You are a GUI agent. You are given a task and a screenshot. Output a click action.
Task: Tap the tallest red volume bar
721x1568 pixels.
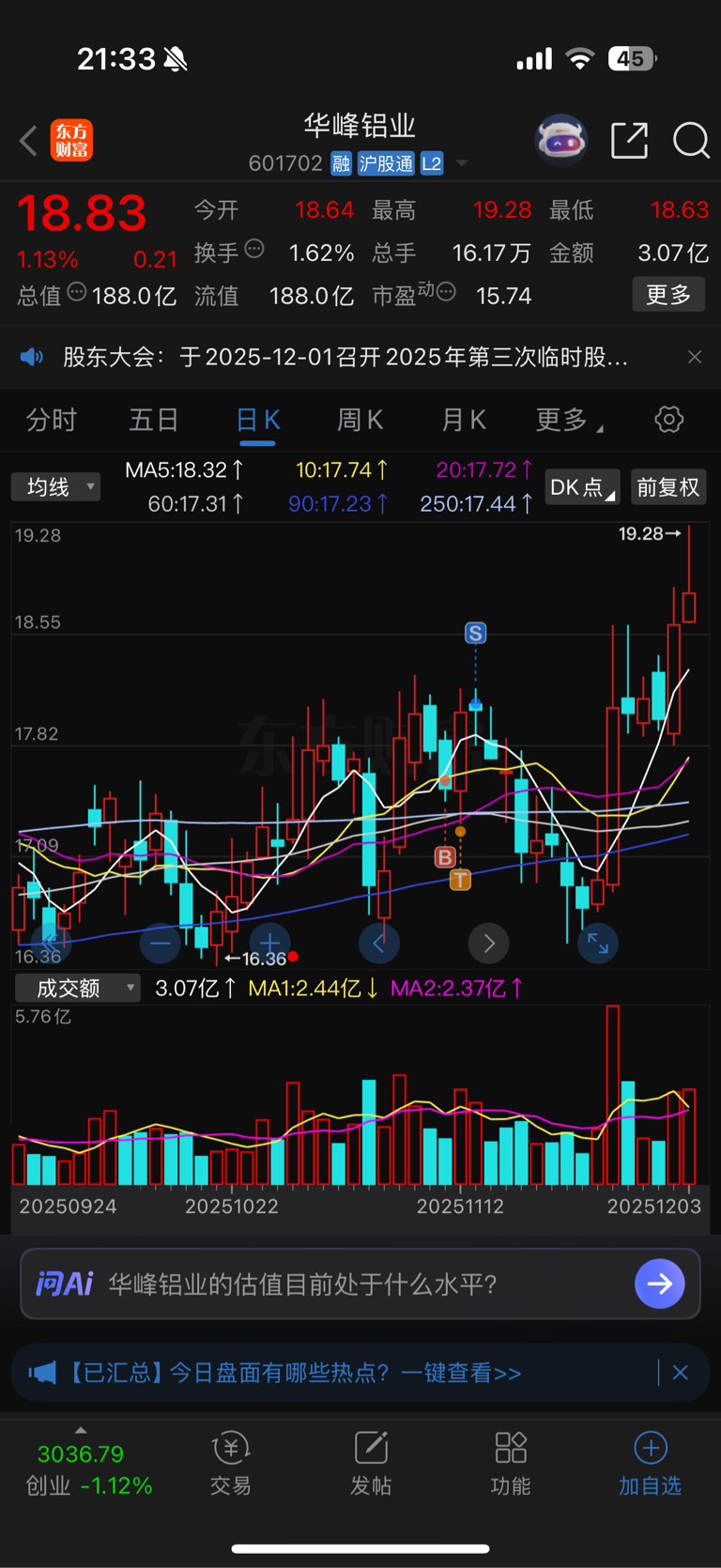(613, 1095)
